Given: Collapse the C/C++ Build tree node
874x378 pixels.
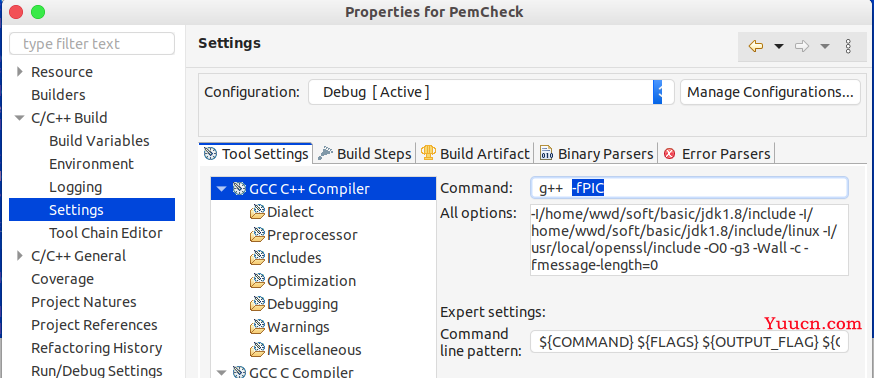Looking at the screenshot, I should tap(20, 118).
